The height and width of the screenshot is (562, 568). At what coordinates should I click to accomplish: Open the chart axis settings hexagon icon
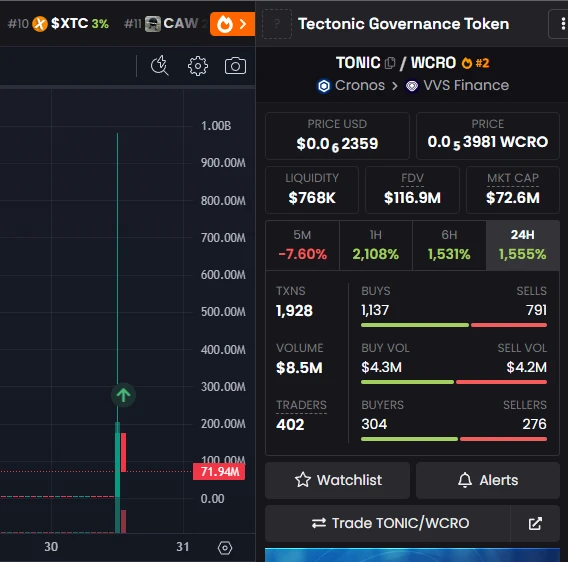225,548
